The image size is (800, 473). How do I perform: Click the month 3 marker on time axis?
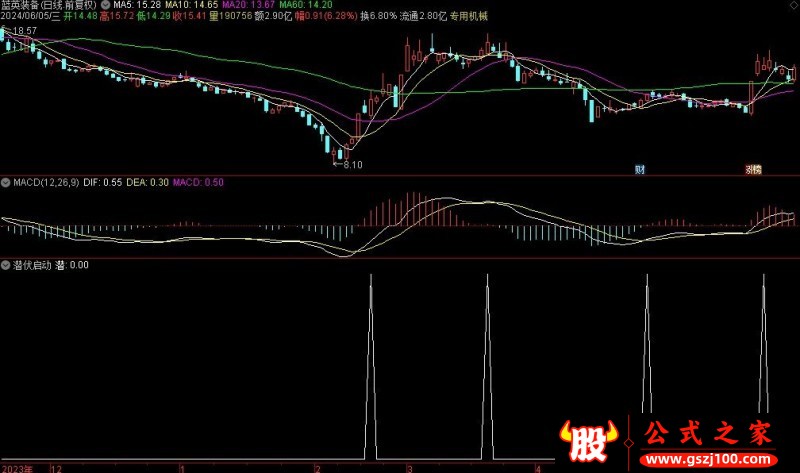(408, 467)
